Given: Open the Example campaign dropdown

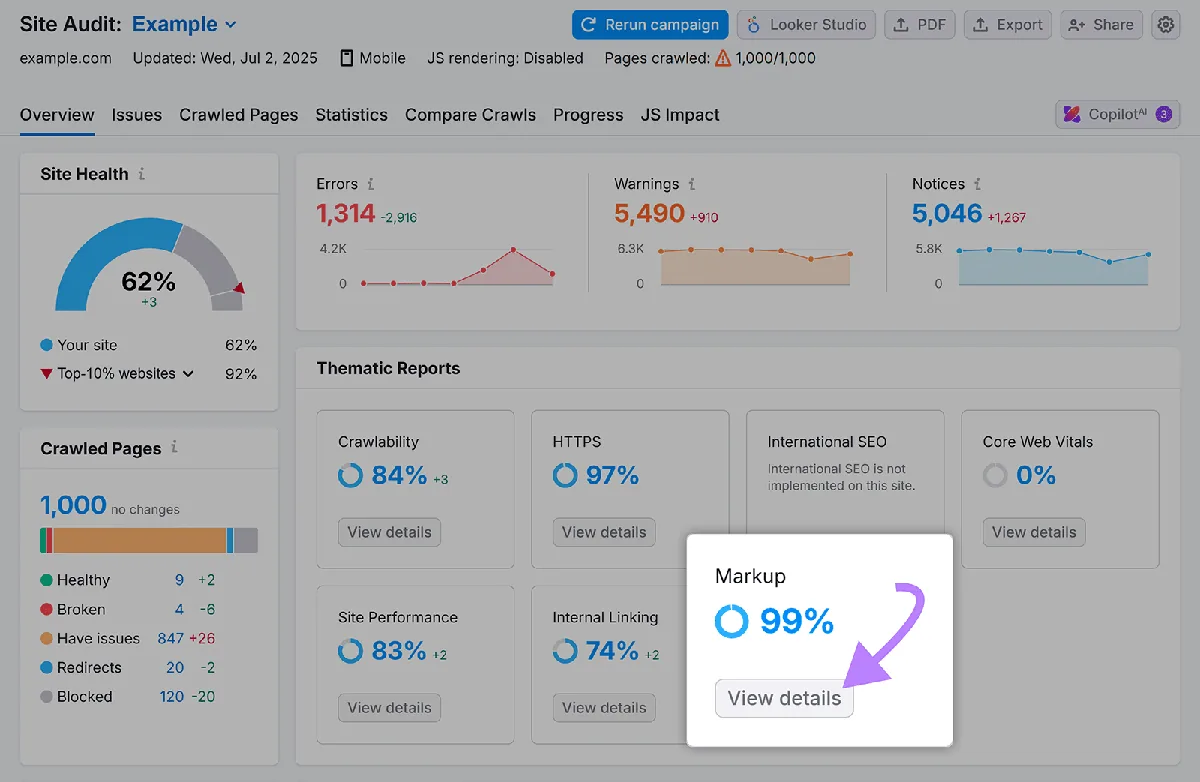Looking at the screenshot, I should point(184,24).
